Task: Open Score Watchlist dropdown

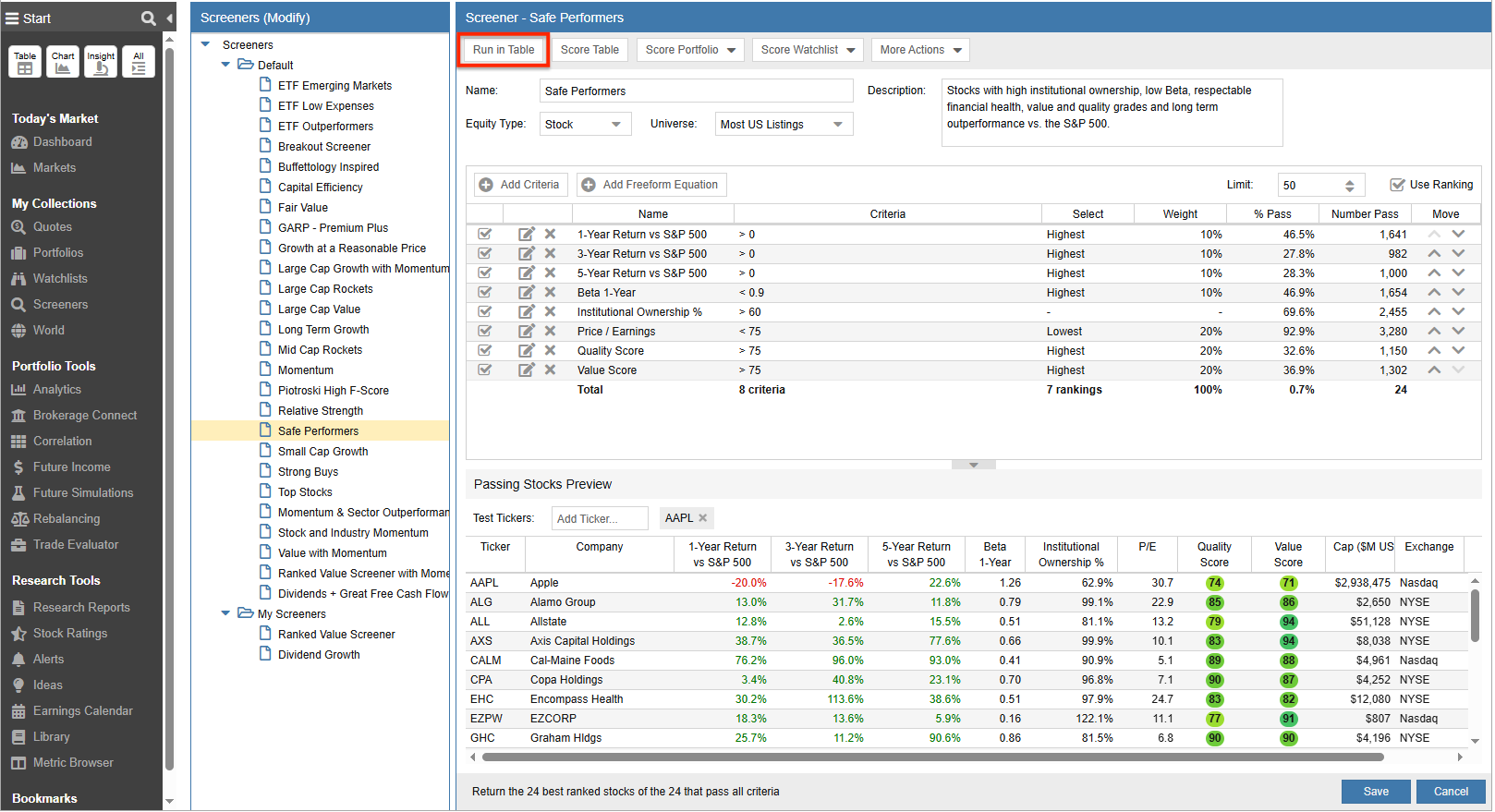Action: [808, 50]
